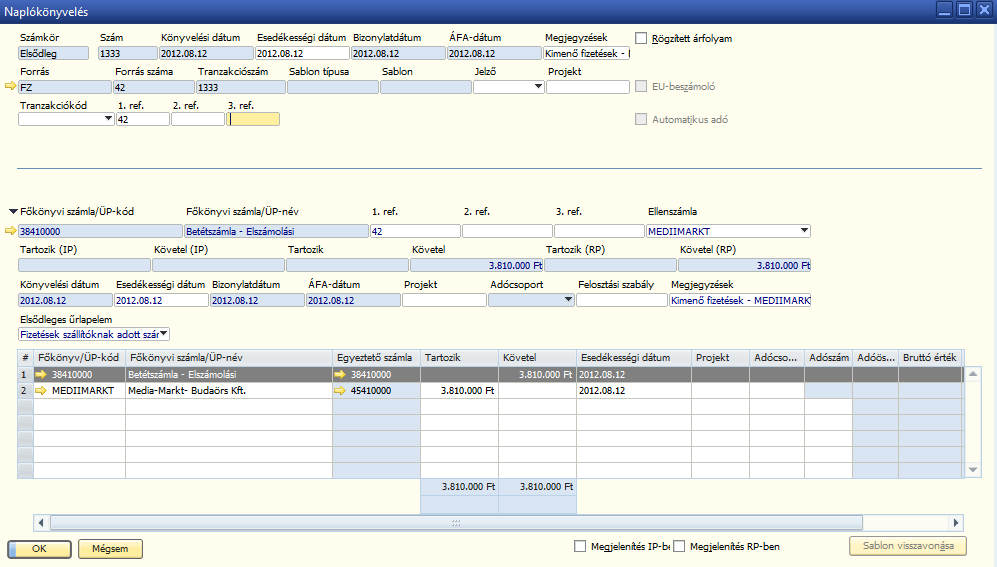Click row 2 Esedékességi dátum 2012.08.12 cell
This screenshot has width=997, height=567.
(x=634, y=390)
